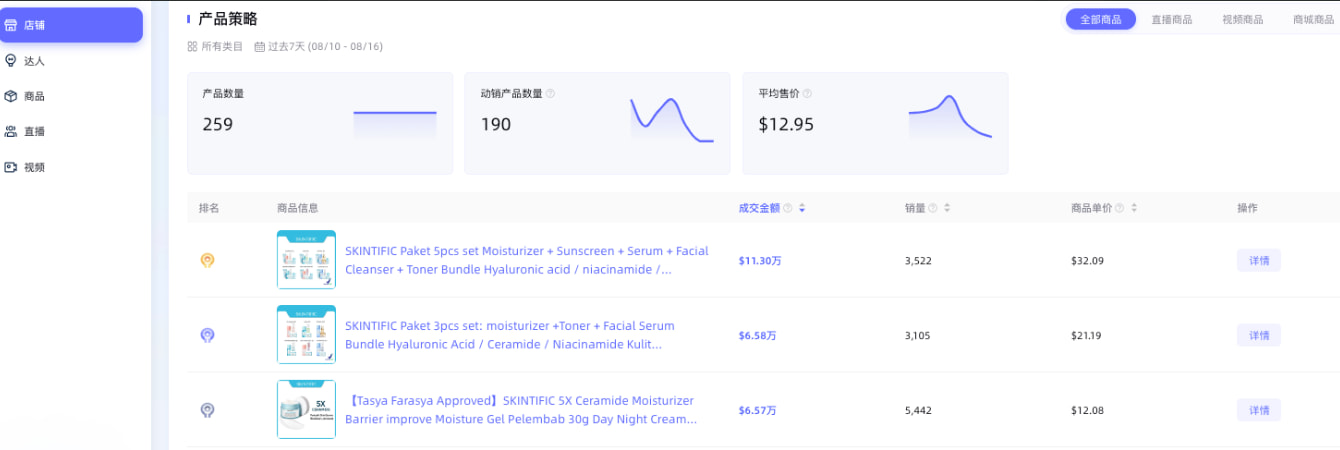Viewport: 1340px width, 450px height.
Task: Click the rank medal of Paket 3pcs row
Action: pos(207,335)
